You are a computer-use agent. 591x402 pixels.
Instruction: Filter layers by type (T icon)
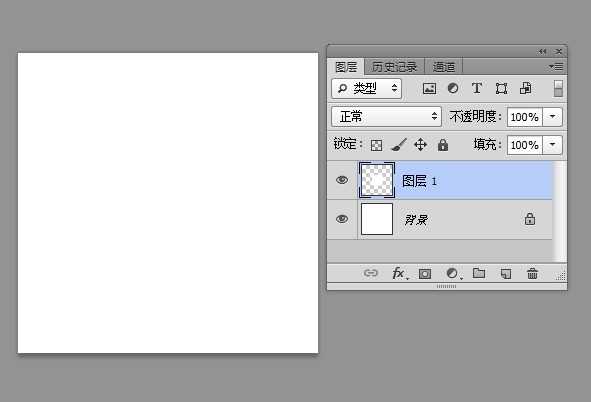[x=477, y=88]
